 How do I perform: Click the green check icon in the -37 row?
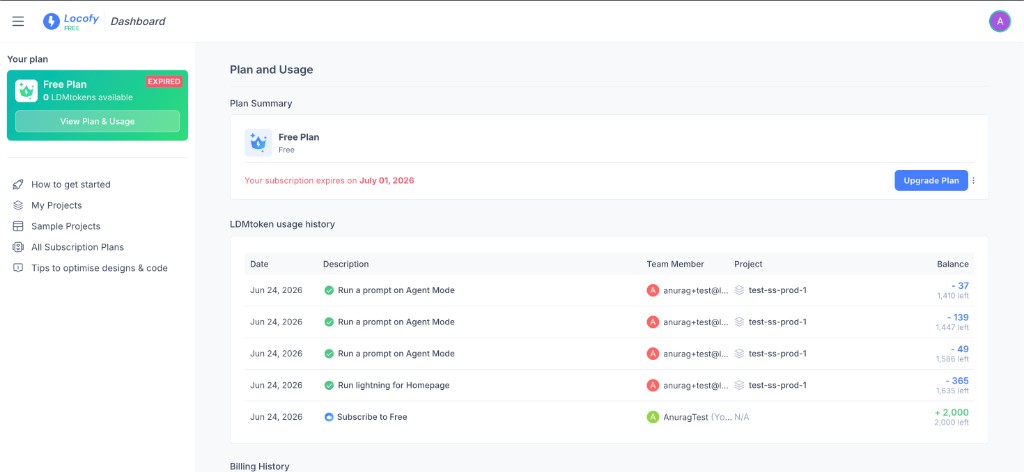[329, 290]
